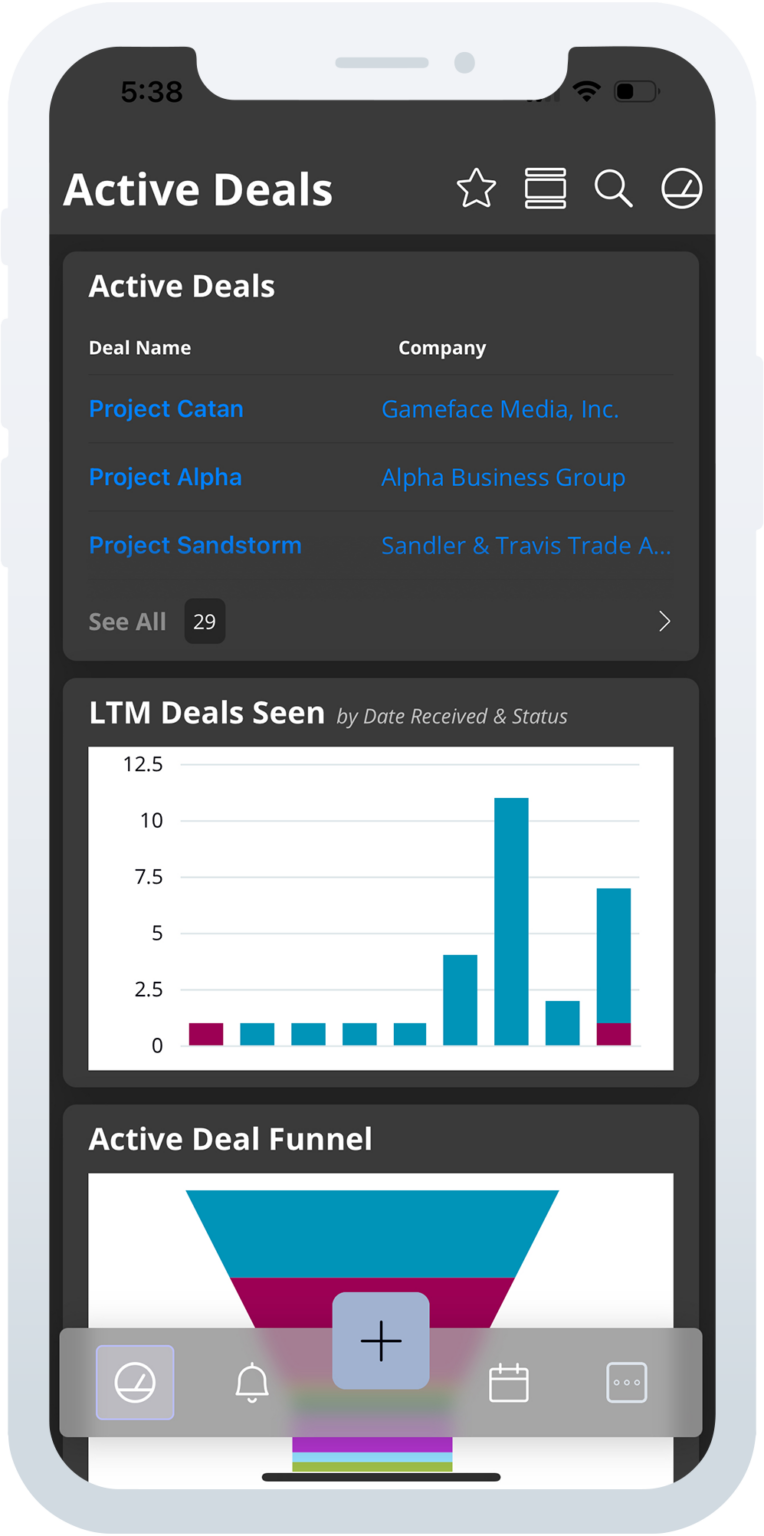Select the Sandler & Travis Trade company link
Screen dimensions: 764x1536
coord(527,545)
